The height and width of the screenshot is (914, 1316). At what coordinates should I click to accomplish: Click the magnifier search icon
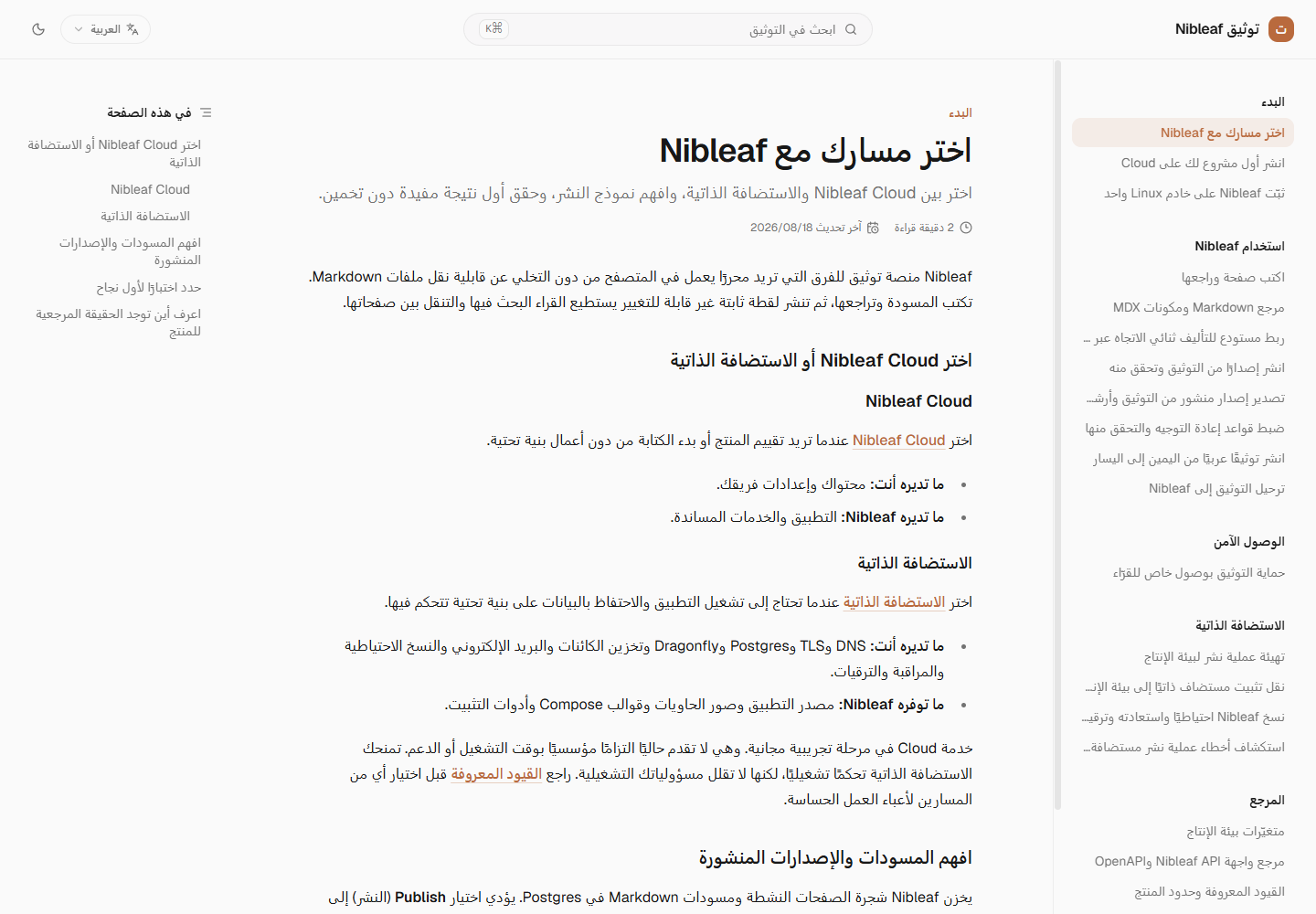coord(851,29)
